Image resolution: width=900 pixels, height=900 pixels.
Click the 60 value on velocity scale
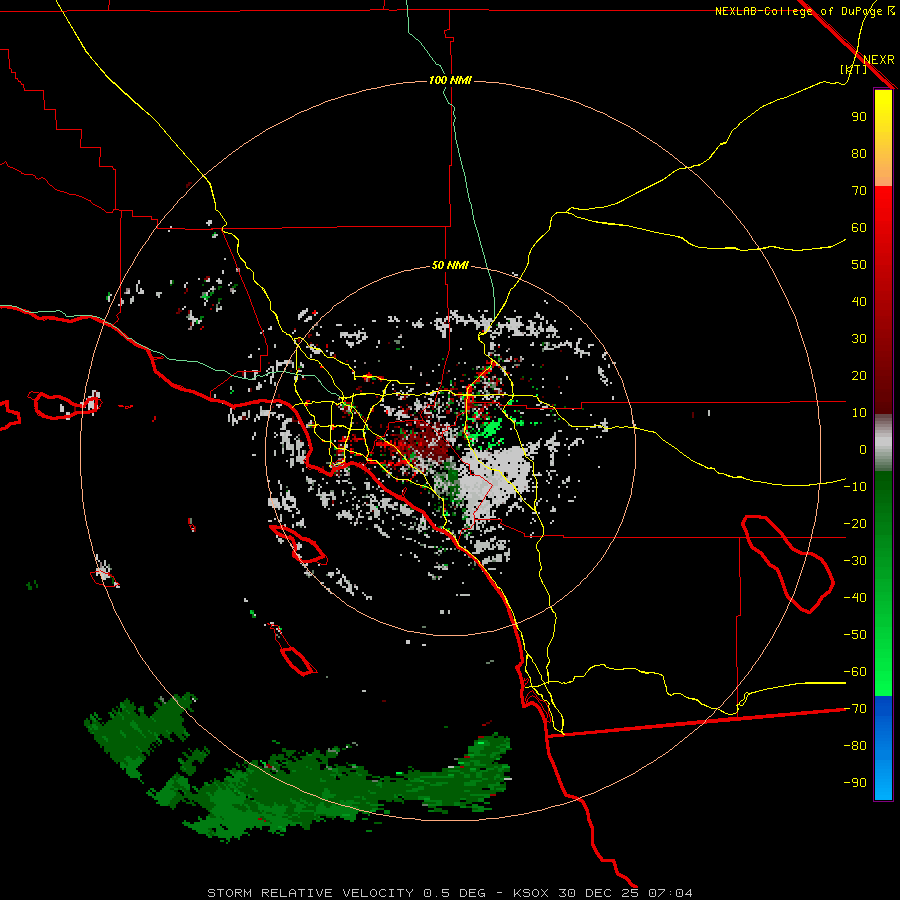(x=859, y=228)
